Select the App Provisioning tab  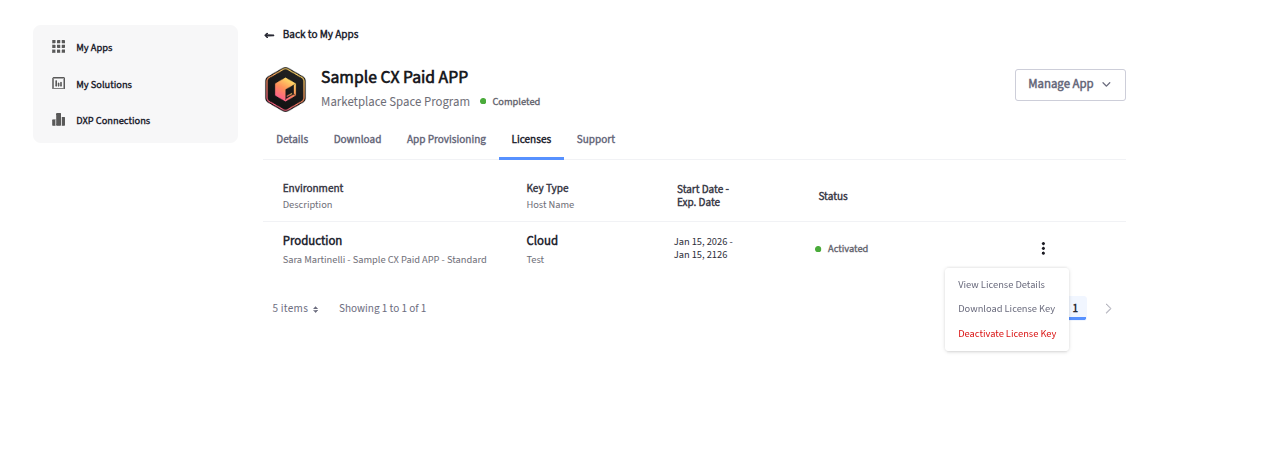pyautogui.click(x=446, y=140)
